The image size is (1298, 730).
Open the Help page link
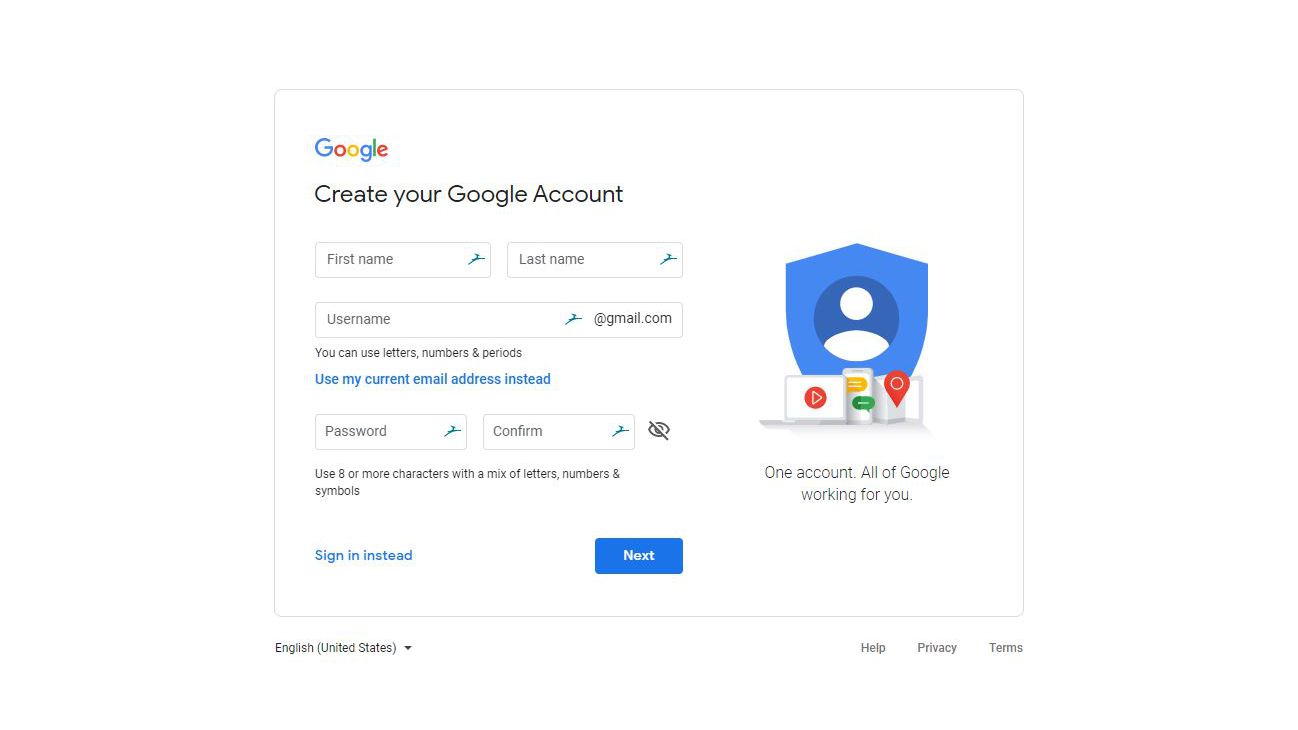(x=872, y=647)
